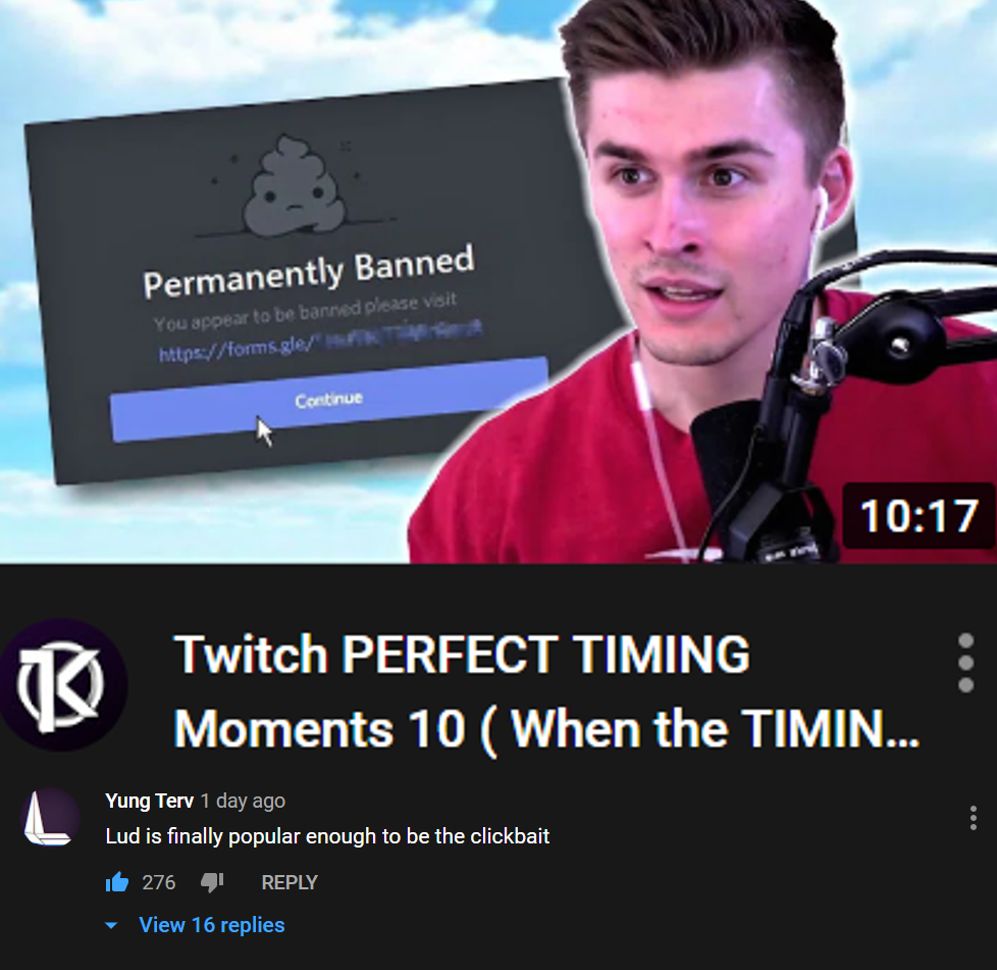Open the video's three-dot options menu
Image resolution: width=997 pixels, height=970 pixels.
(966, 662)
